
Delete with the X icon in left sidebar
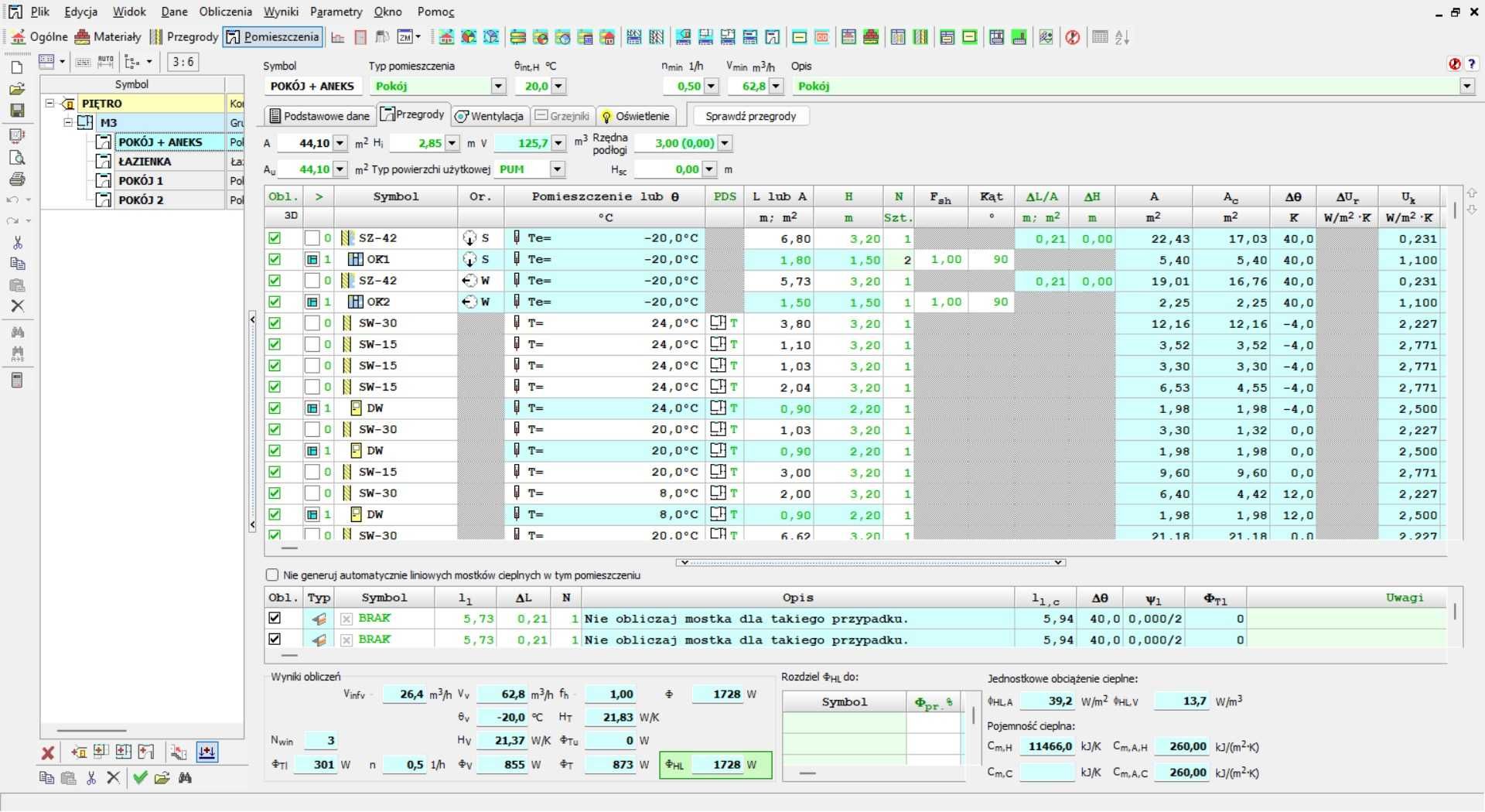pos(17,306)
